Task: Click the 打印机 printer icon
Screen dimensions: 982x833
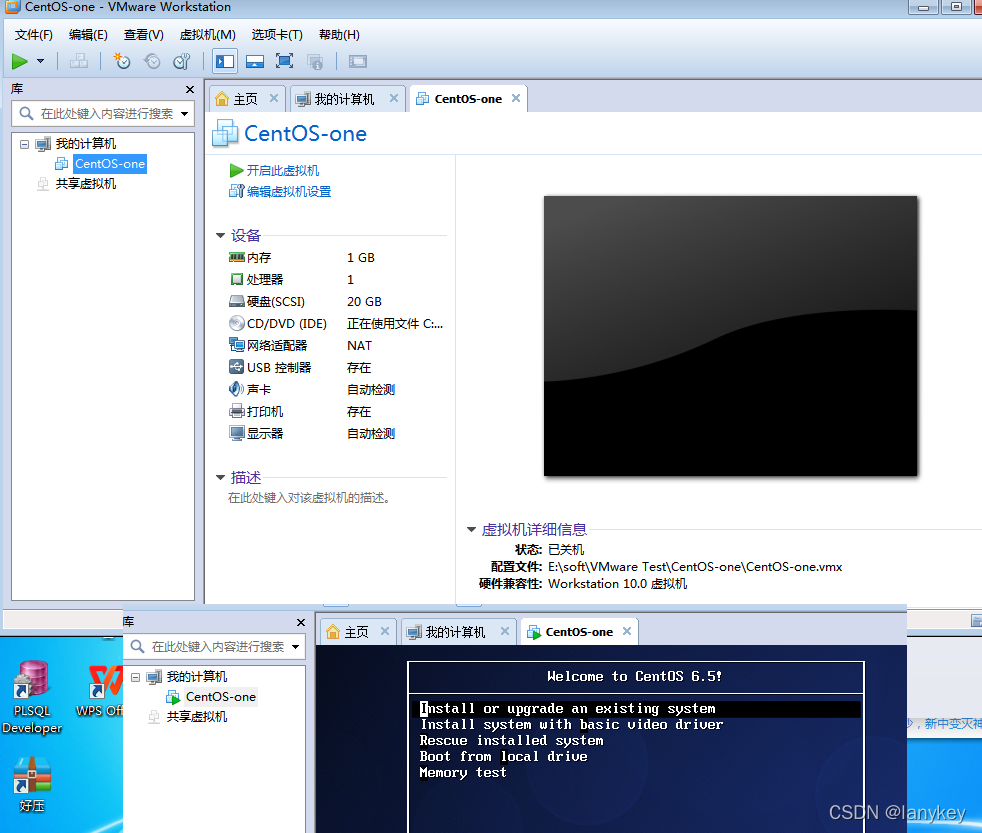Action: coord(237,411)
